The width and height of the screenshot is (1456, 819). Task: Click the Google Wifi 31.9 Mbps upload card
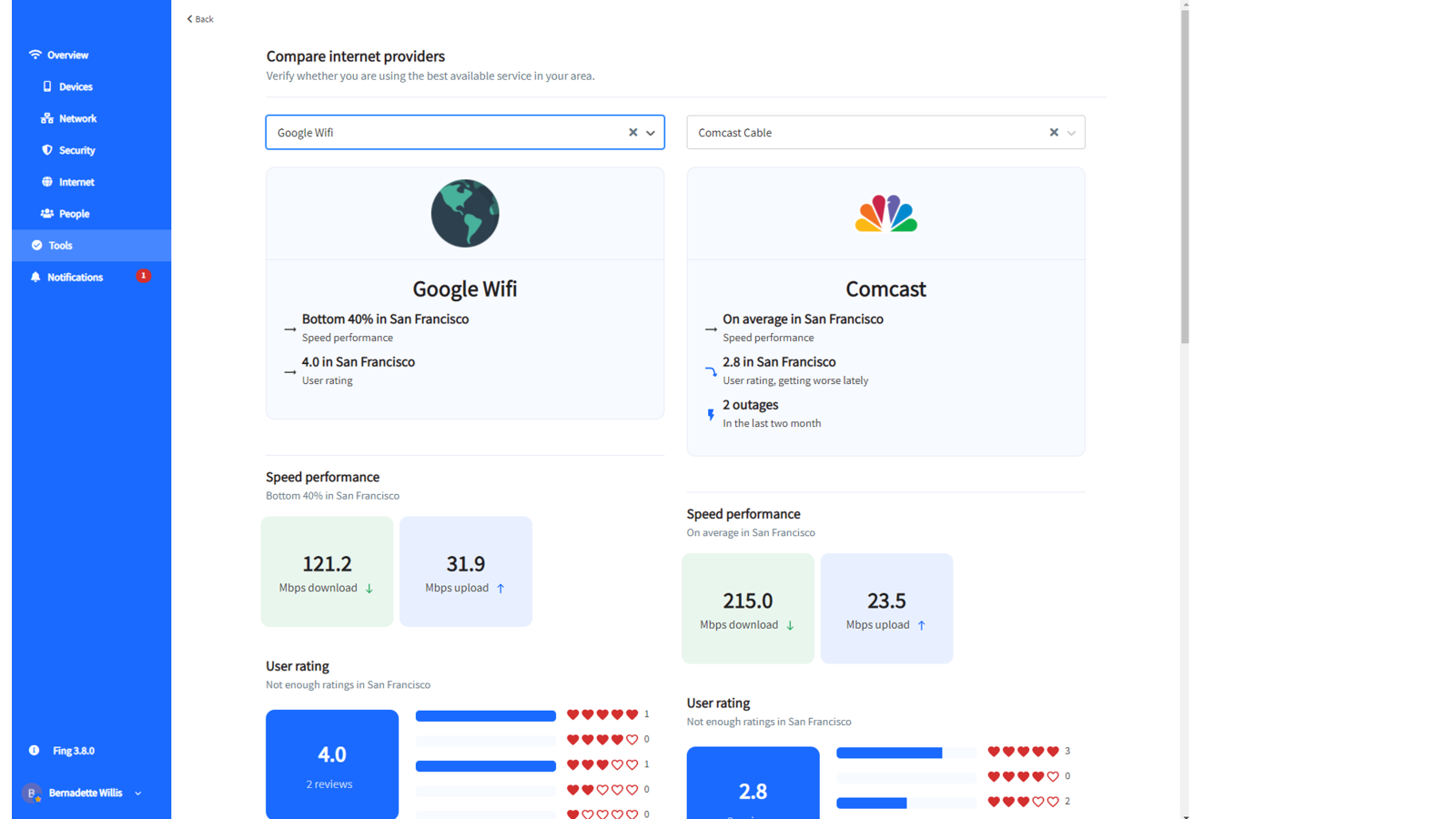466,571
